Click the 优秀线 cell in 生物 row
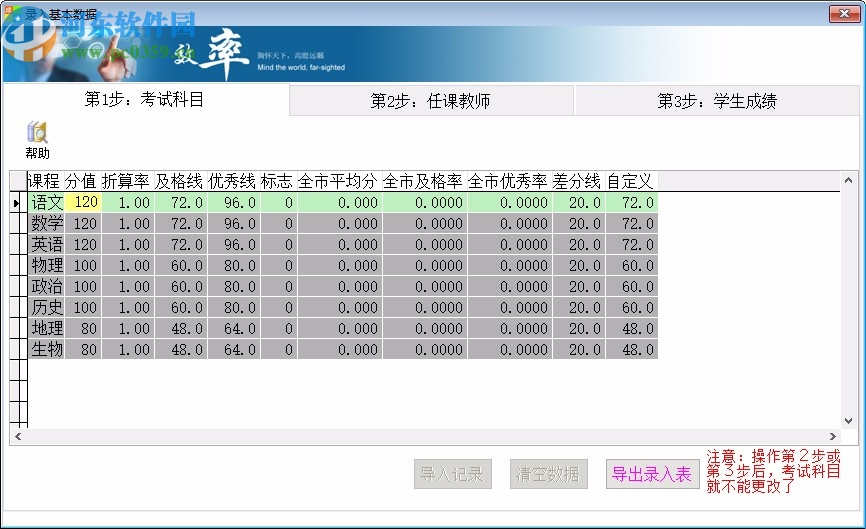The width and height of the screenshot is (866, 529). click(x=234, y=349)
